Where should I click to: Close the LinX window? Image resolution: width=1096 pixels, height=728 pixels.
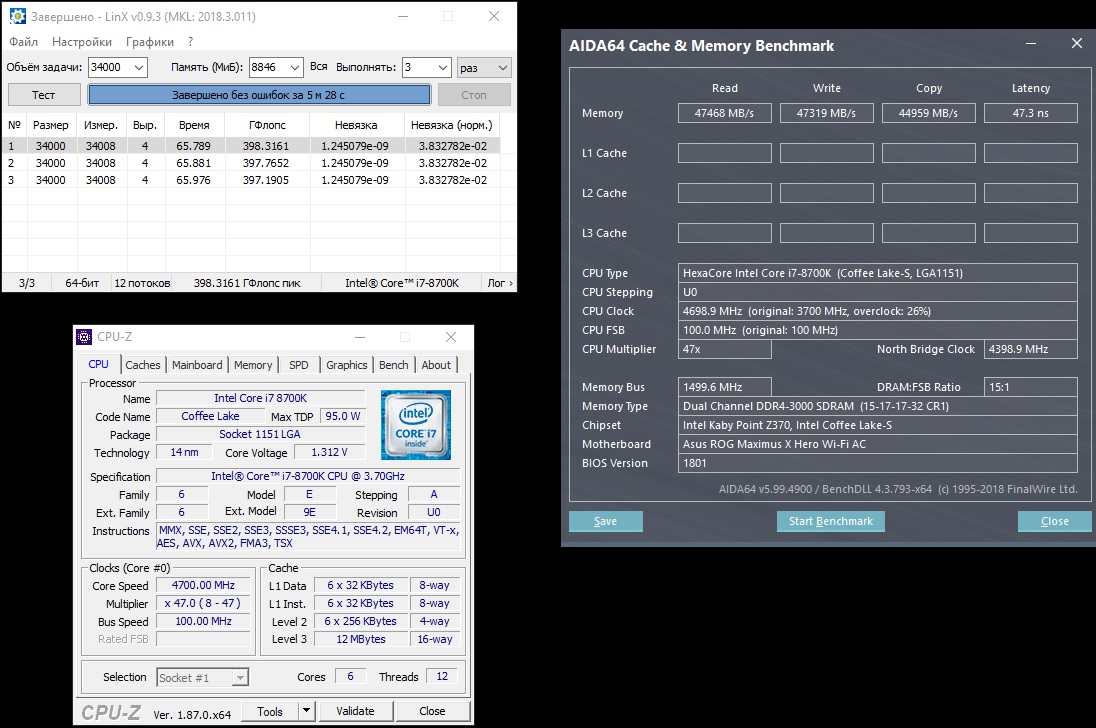[493, 16]
